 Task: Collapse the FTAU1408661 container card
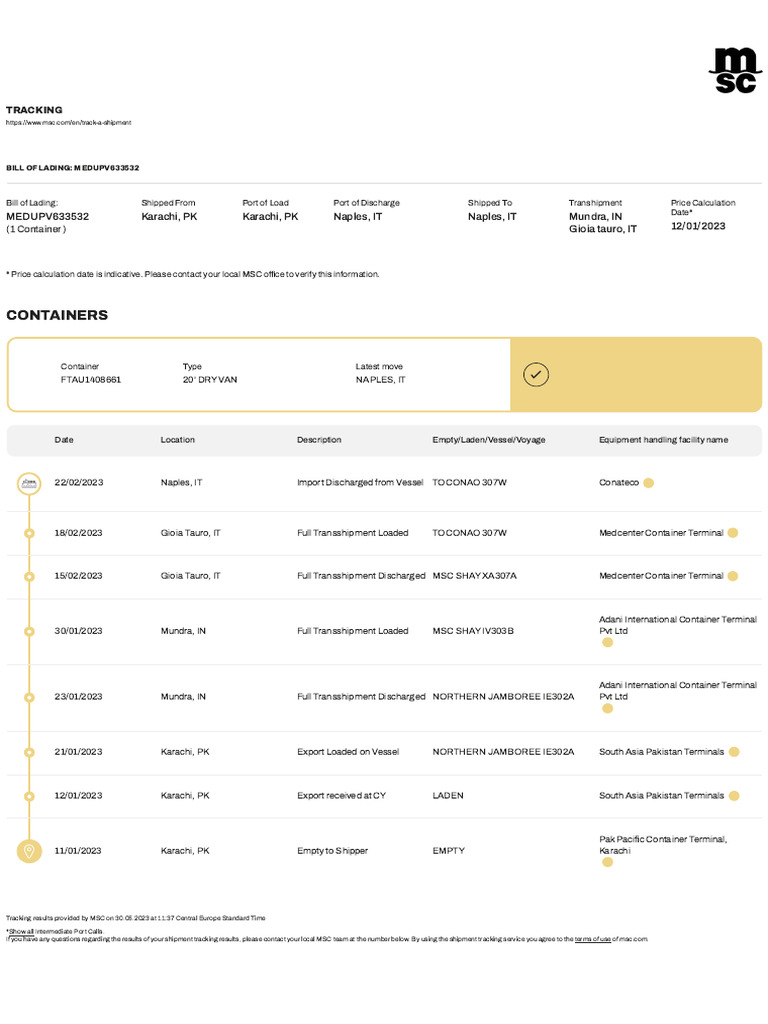tap(636, 374)
